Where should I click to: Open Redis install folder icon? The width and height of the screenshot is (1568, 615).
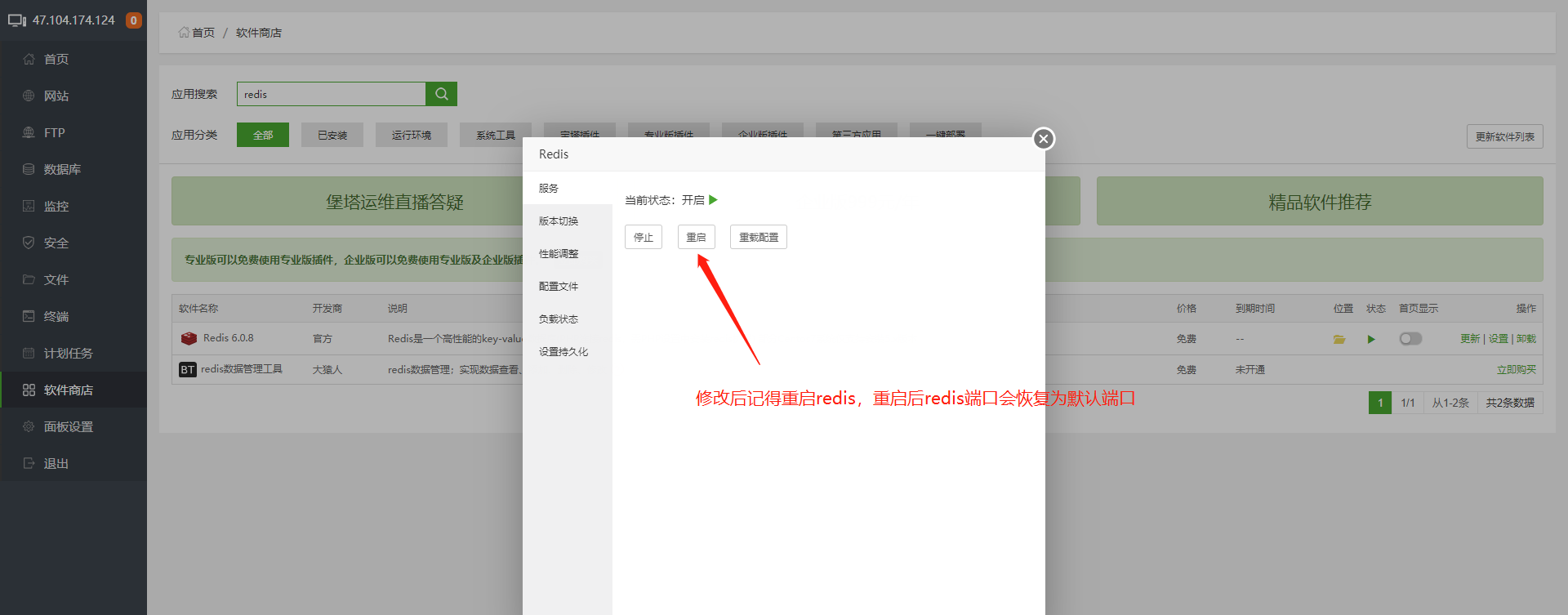click(x=1339, y=339)
